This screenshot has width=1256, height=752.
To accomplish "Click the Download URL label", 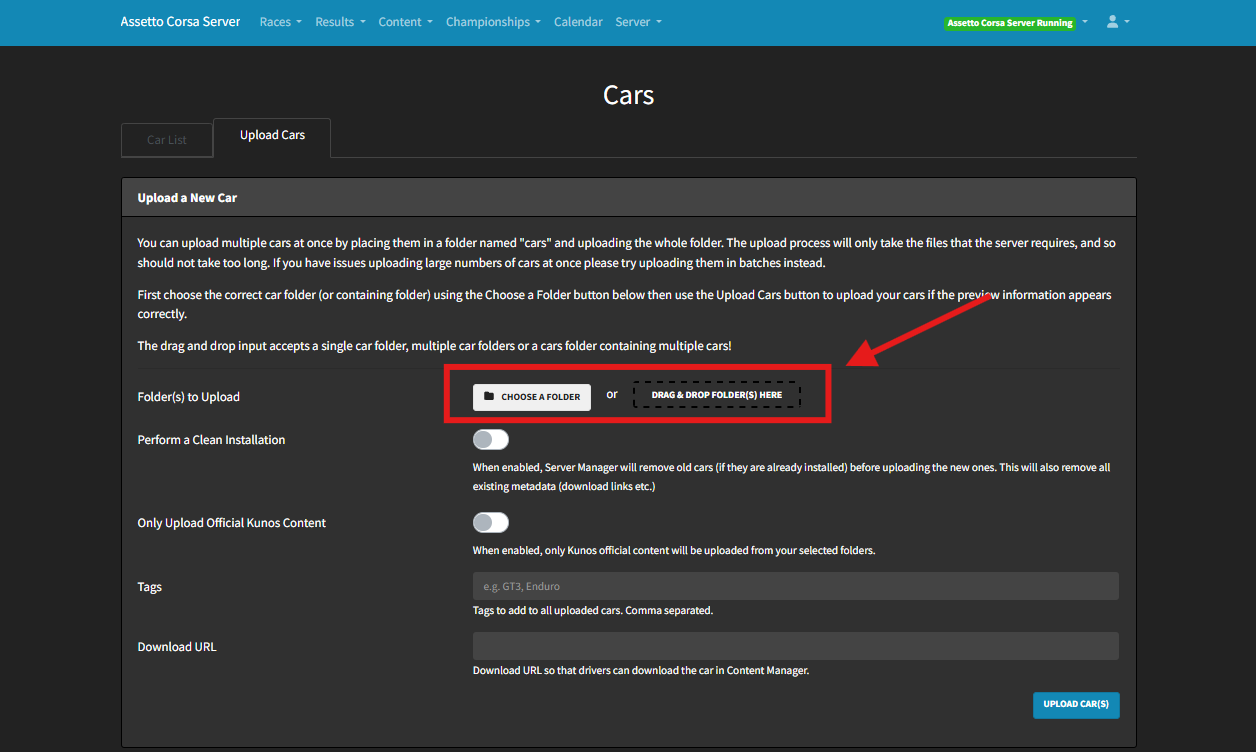I will 177,647.
